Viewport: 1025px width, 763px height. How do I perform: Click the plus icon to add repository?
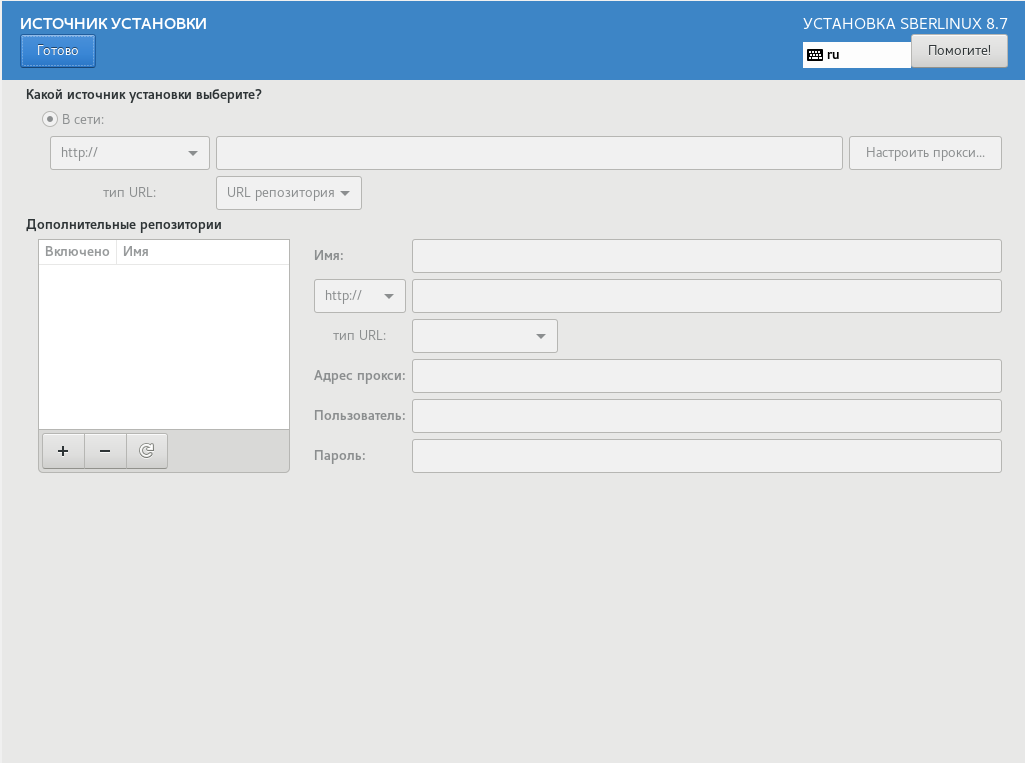click(63, 451)
